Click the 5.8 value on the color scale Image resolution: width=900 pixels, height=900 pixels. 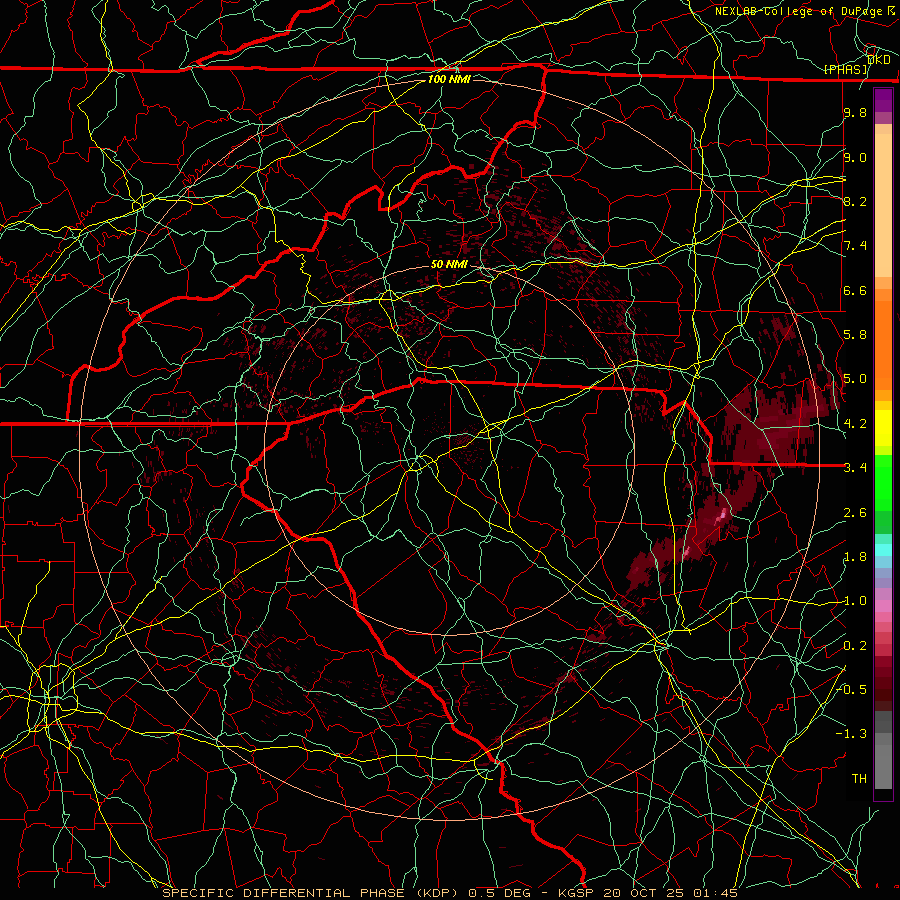point(855,335)
